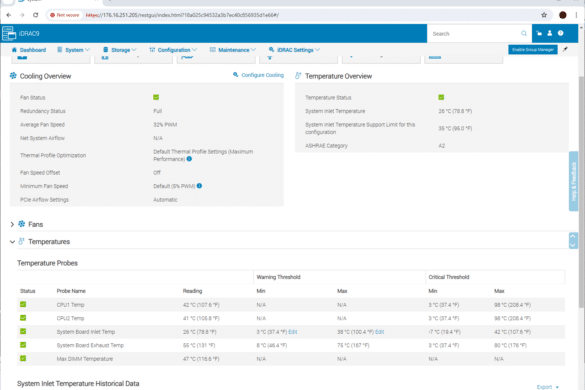Click info icon beside Default 5% PWM

click(x=199, y=186)
